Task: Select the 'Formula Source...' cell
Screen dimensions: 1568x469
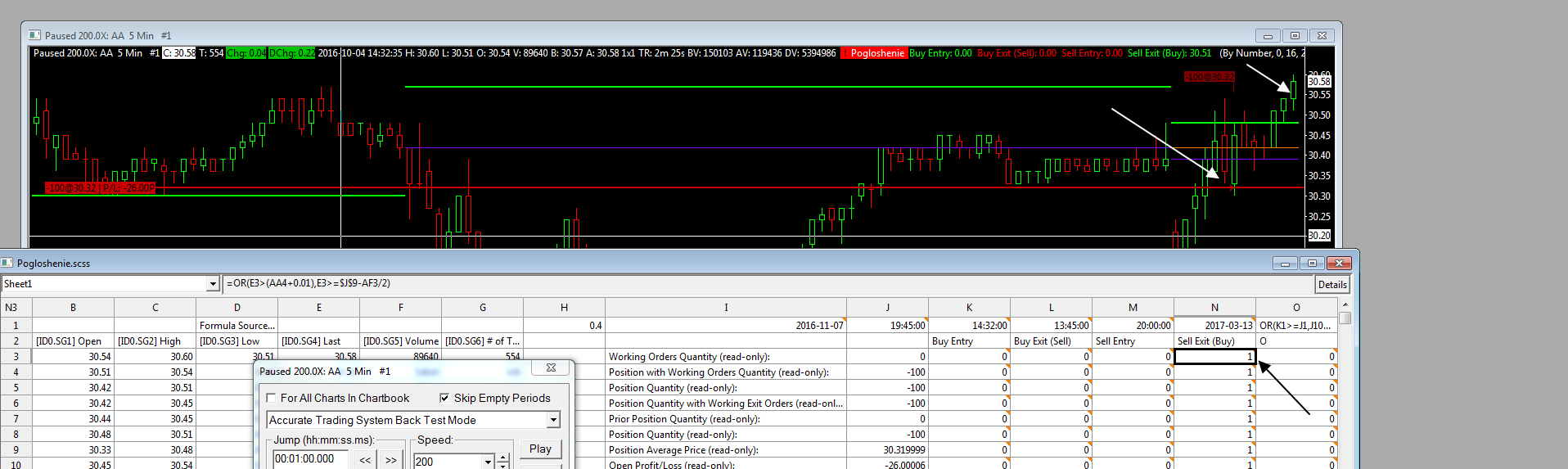Action: [x=237, y=326]
